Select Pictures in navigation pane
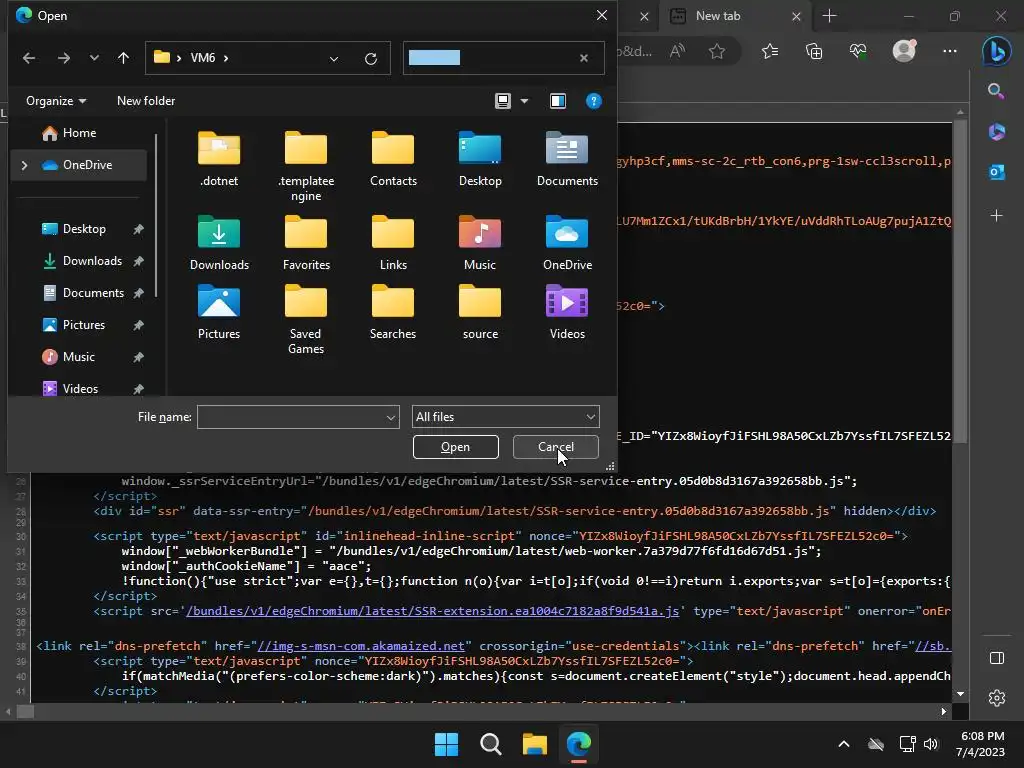 click(x=82, y=325)
